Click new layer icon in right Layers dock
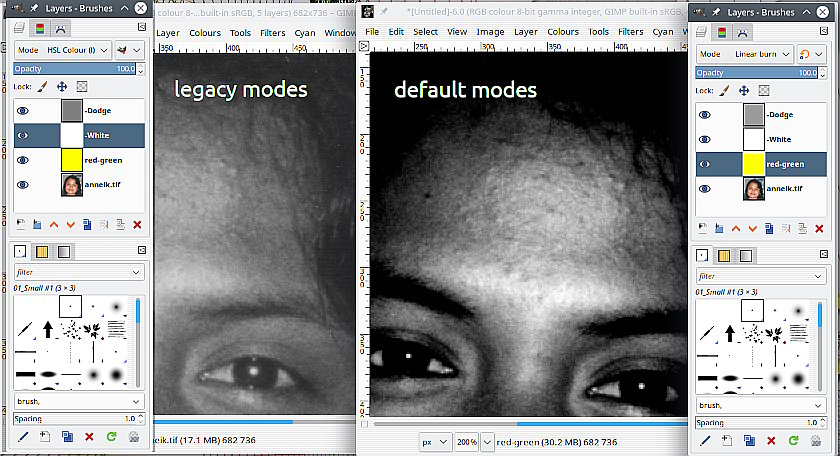 (x=702, y=229)
